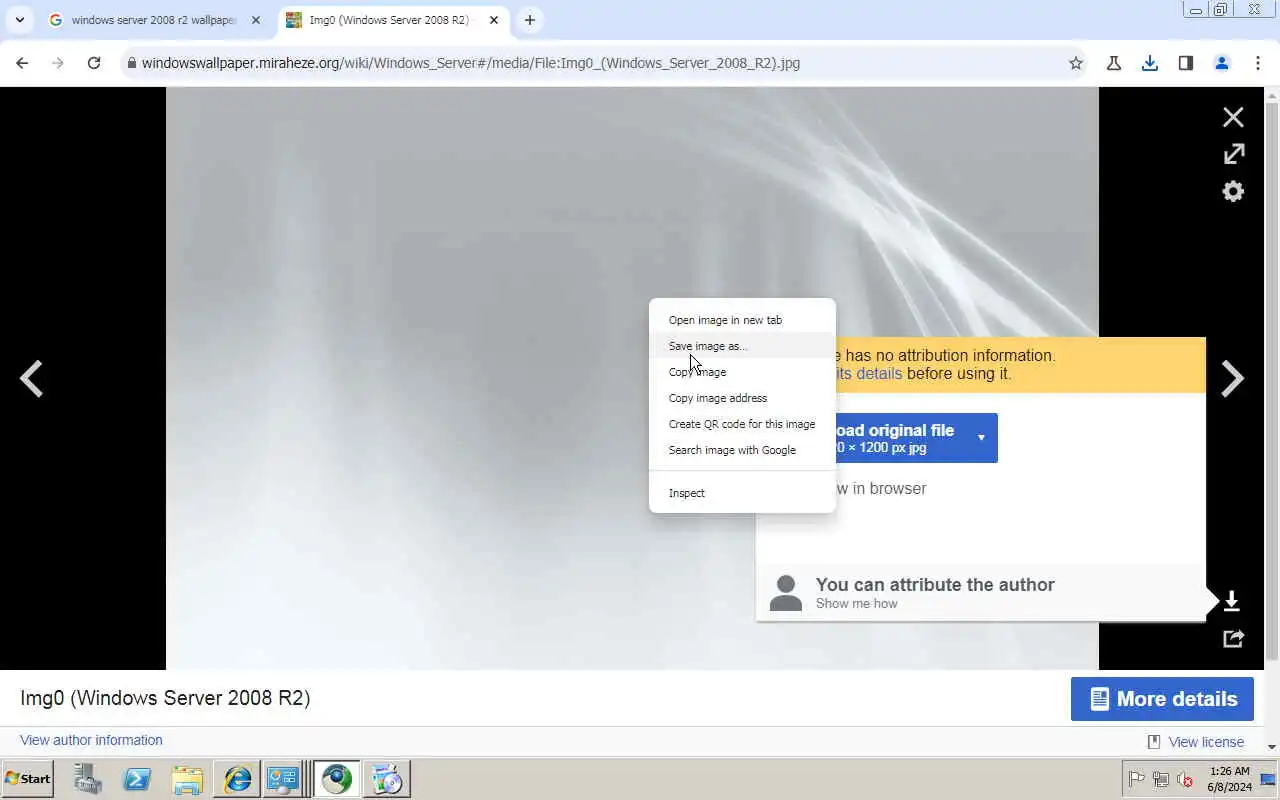This screenshot has height=800, width=1280.
Task: Open Windows Start menu
Action: pos(28,779)
